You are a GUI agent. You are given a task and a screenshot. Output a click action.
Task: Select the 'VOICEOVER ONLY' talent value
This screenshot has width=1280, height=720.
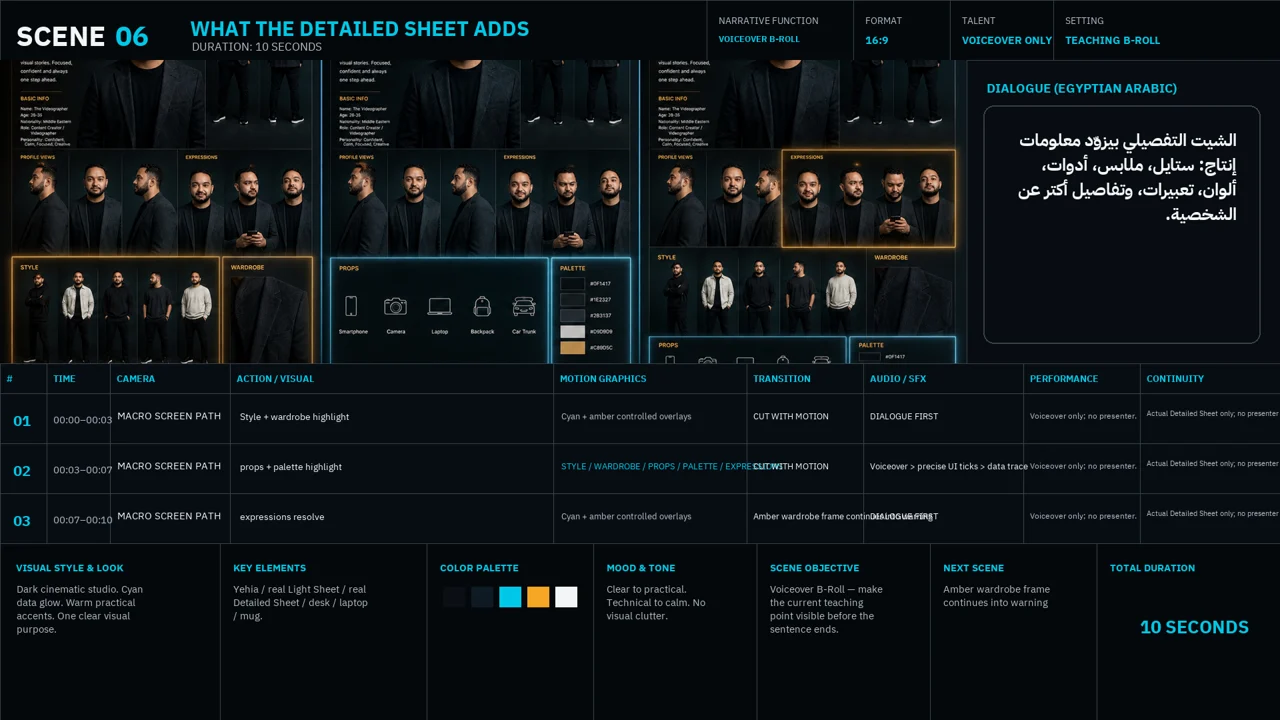click(1007, 40)
